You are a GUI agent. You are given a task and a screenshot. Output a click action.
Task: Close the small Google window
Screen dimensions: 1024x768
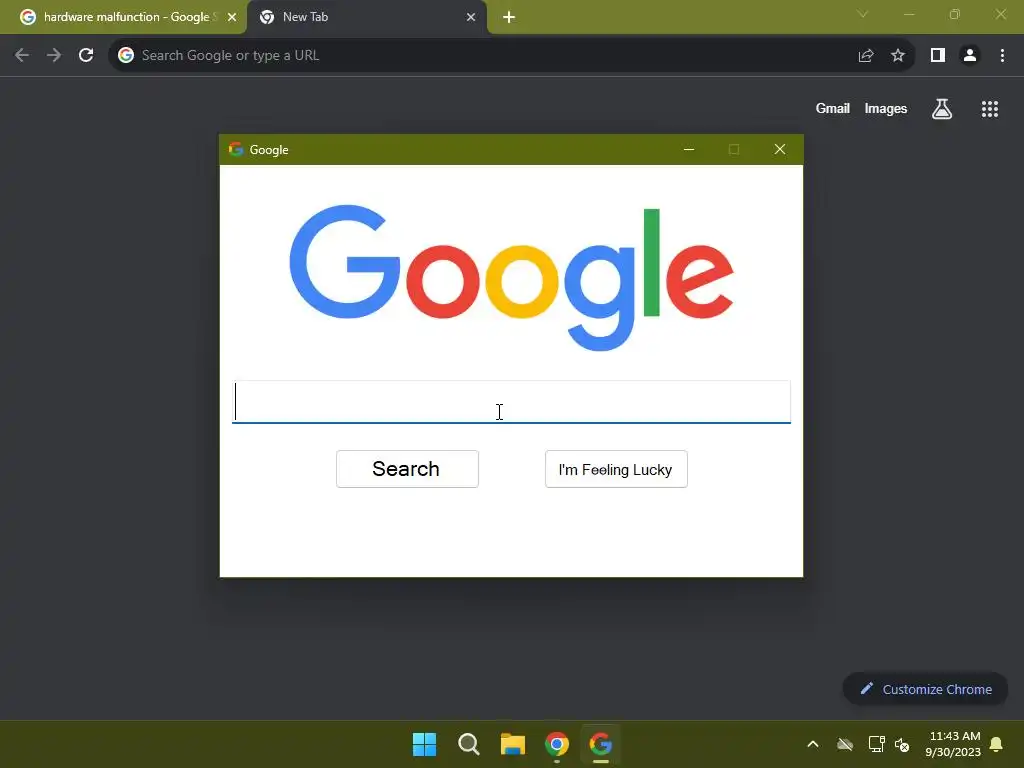coord(780,150)
